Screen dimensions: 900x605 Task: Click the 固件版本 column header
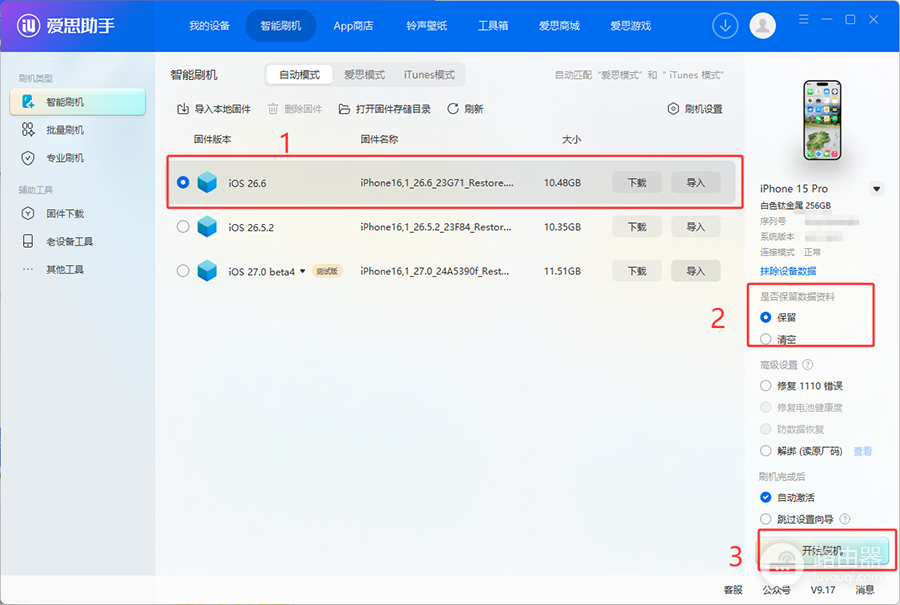click(212, 139)
